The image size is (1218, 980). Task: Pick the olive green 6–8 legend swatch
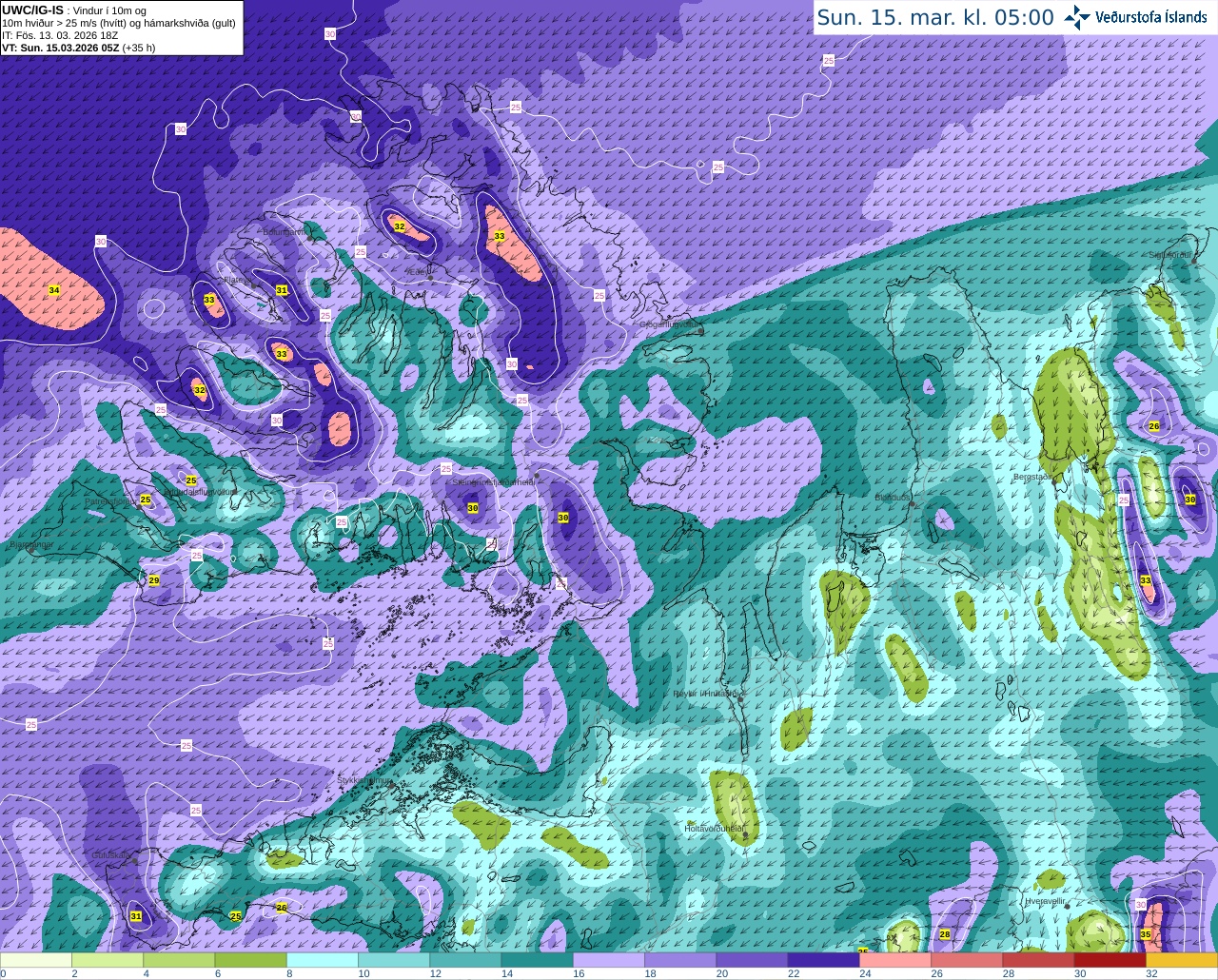point(250,960)
